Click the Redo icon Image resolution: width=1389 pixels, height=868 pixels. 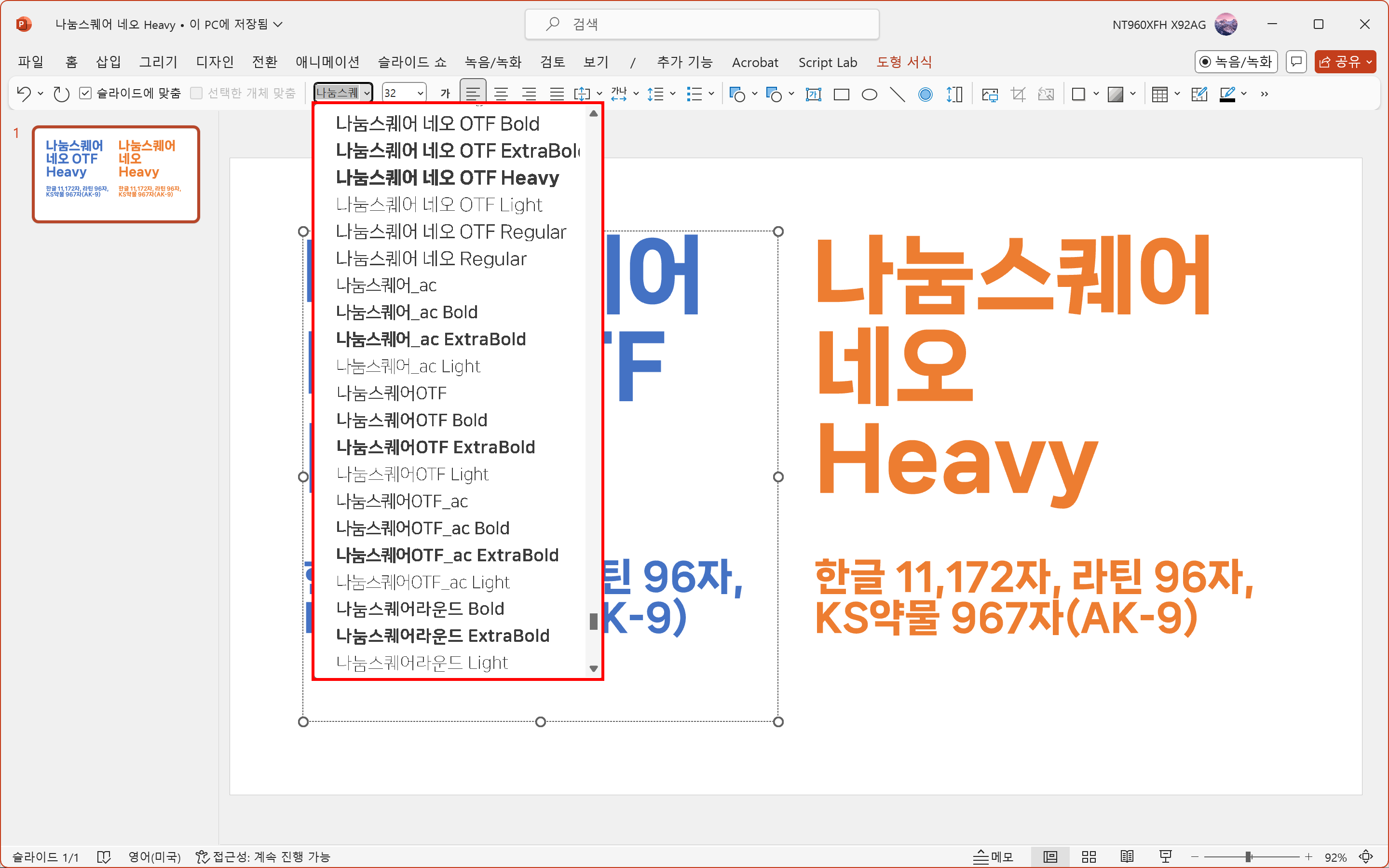click(x=61, y=94)
